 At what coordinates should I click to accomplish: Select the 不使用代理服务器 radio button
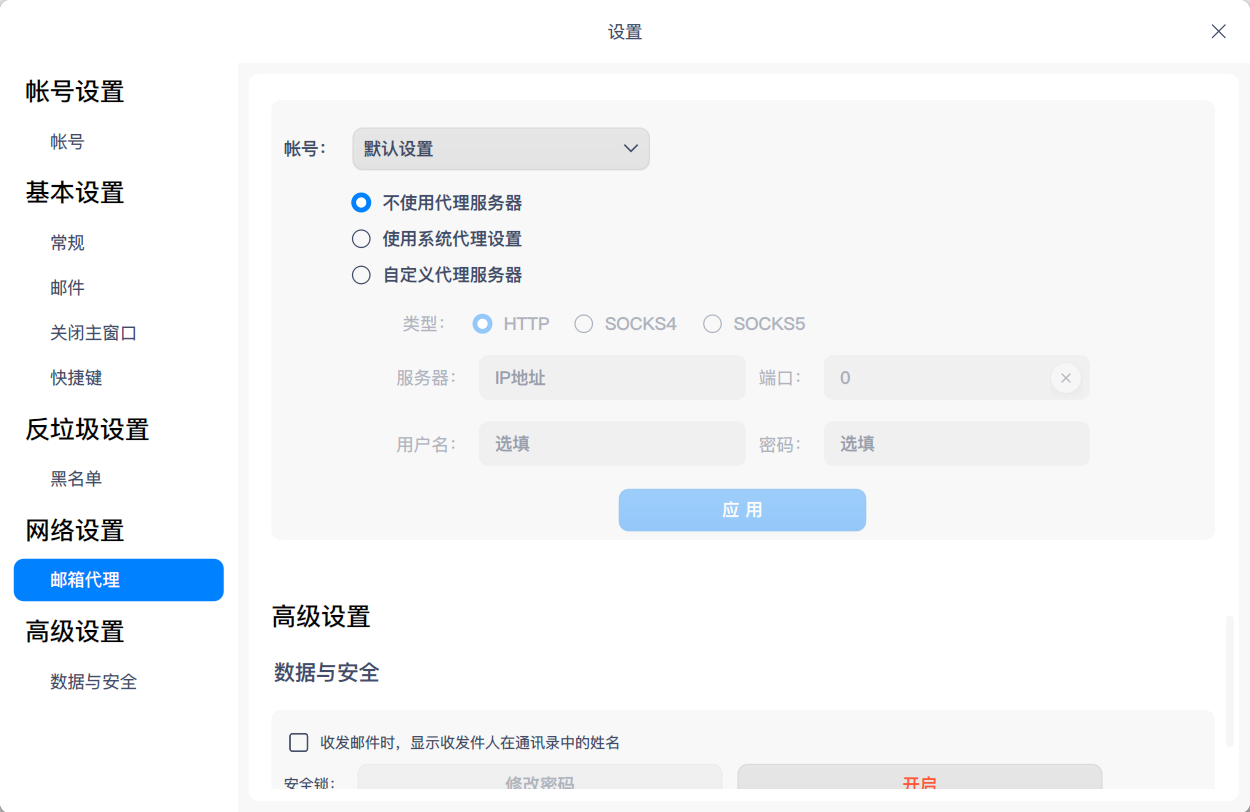click(x=361, y=202)
